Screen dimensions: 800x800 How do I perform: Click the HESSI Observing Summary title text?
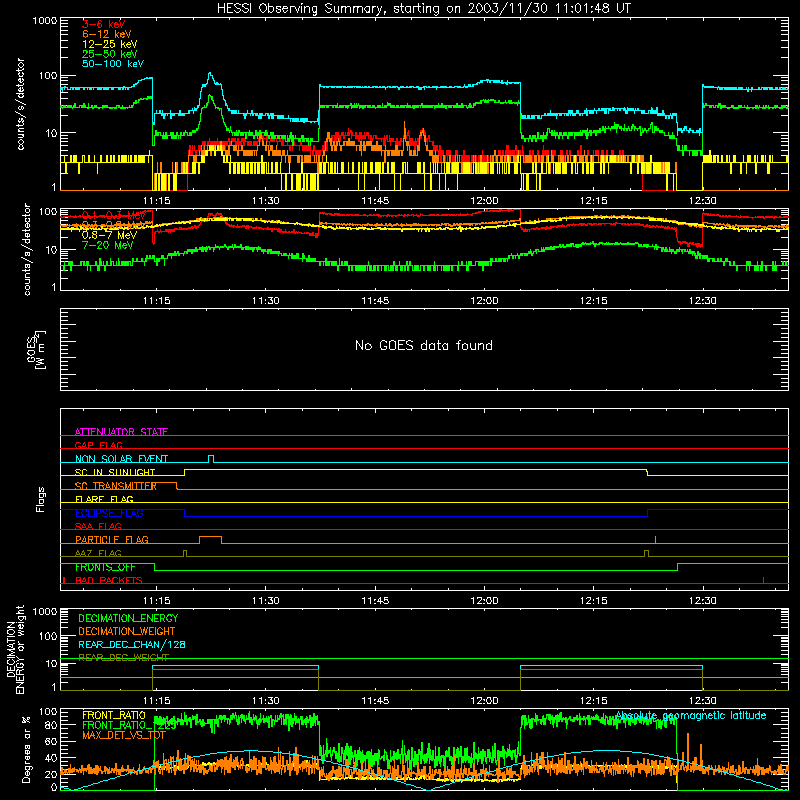click(423, 8)
